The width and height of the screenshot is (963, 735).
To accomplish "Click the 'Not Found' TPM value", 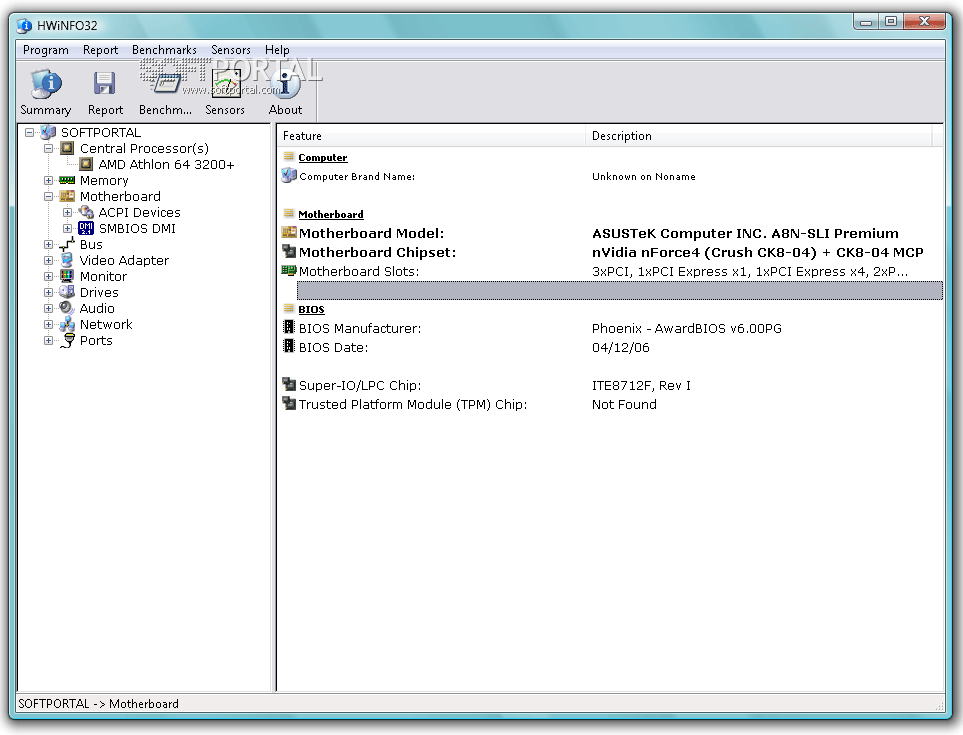I will pos(624,405).
